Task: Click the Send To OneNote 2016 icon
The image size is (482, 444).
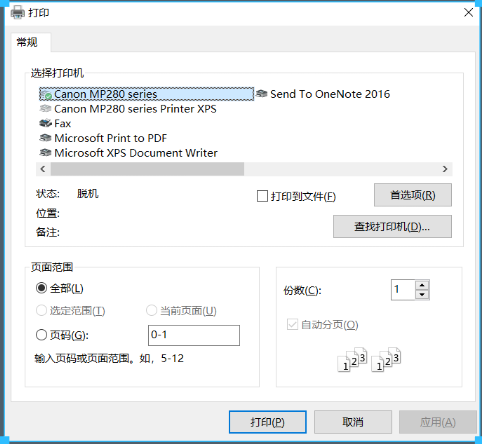Action: coord(261,94)
